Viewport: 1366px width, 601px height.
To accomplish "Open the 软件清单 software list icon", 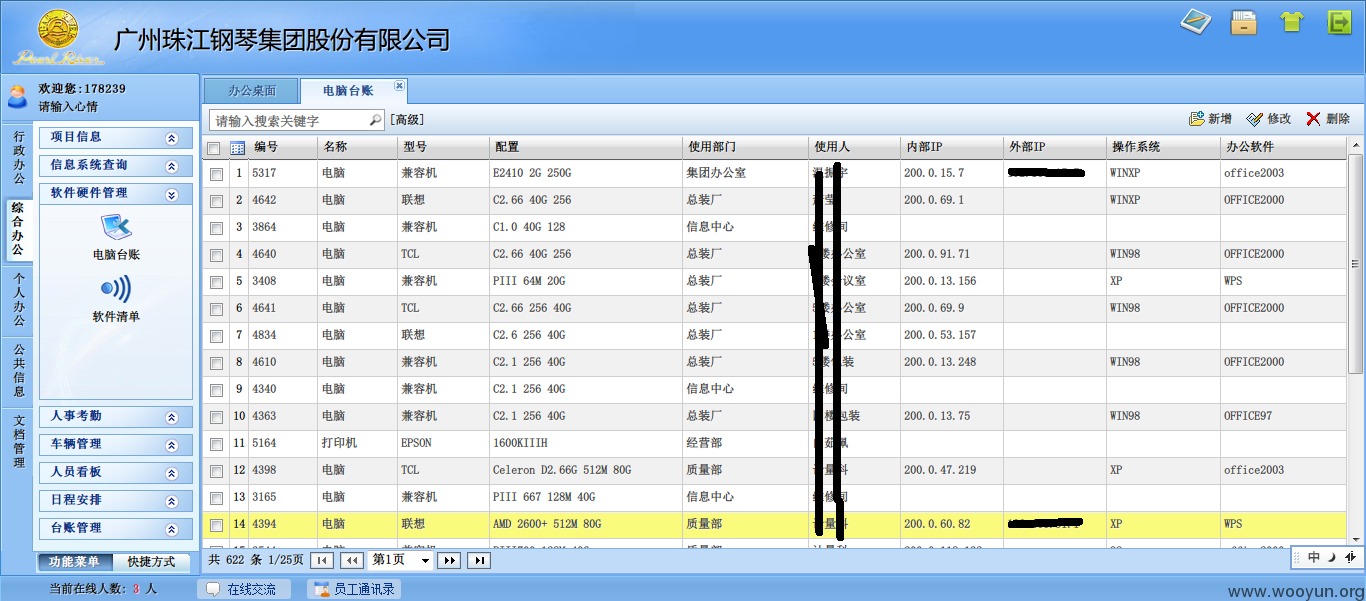I will tap(116, 290).
